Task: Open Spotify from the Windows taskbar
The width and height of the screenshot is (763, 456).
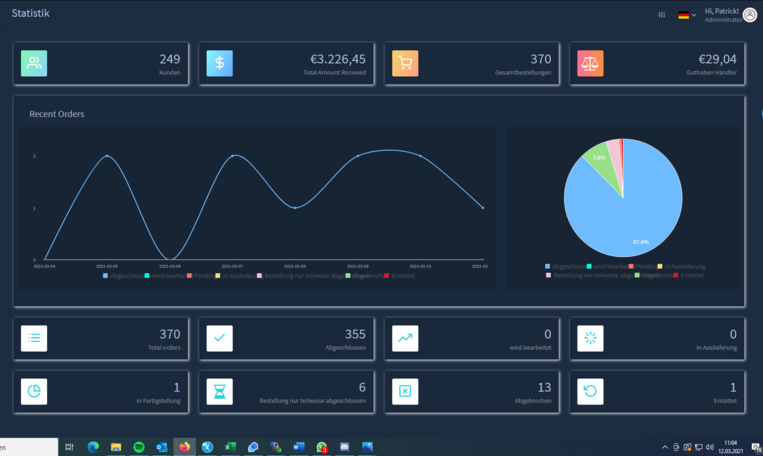Action: tap(139, 447)
